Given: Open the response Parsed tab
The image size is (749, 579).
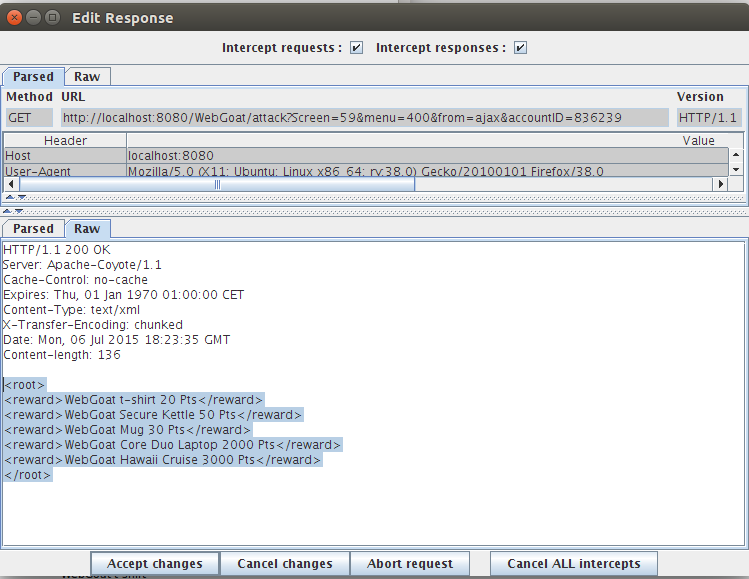Looking at the screenshot, I should (x=33, y=229).
